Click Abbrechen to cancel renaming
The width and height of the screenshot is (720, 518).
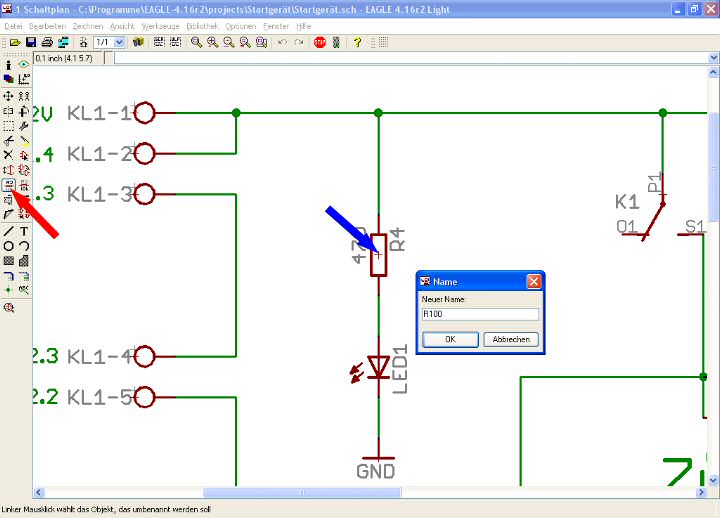tap(511, 340)
